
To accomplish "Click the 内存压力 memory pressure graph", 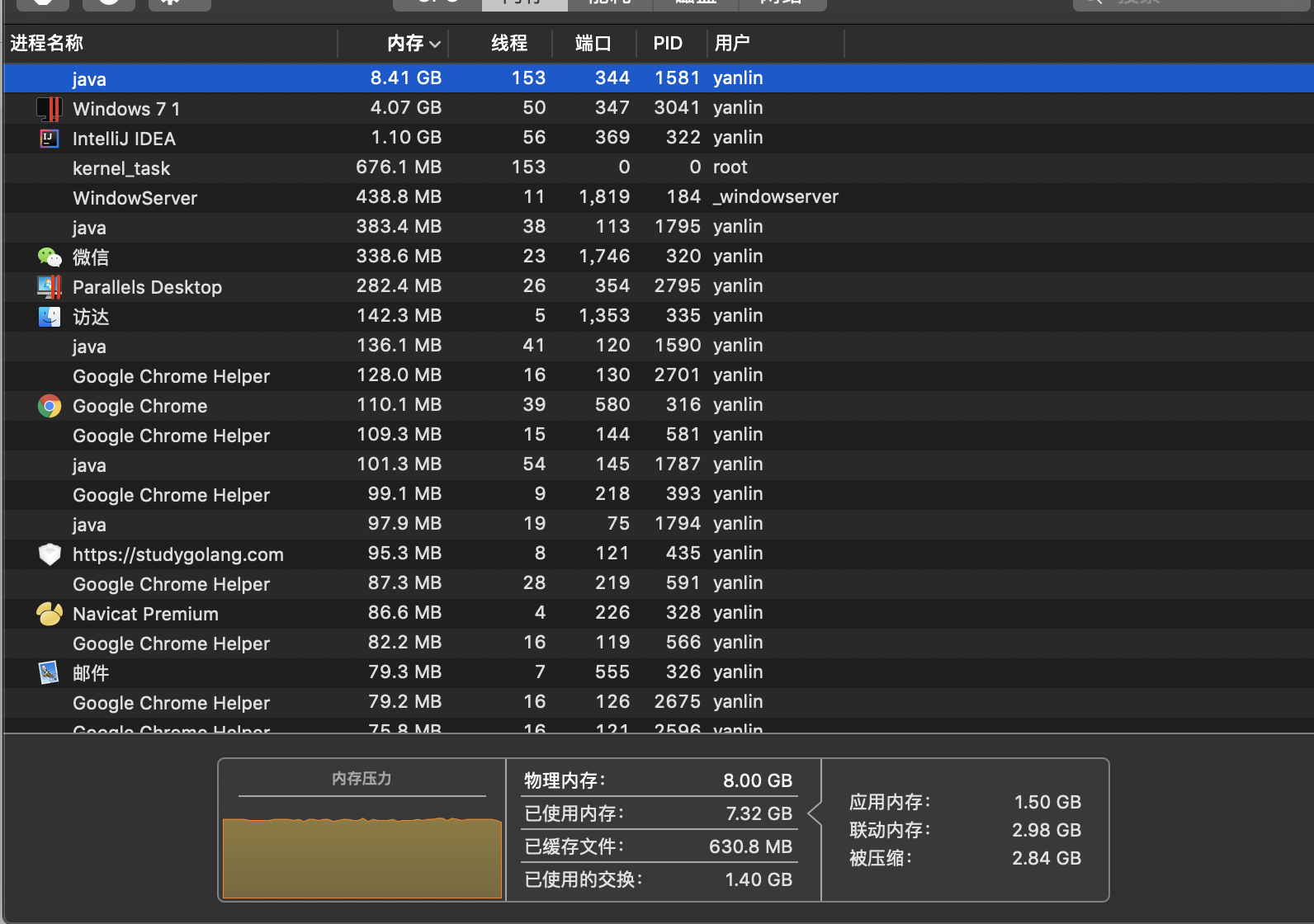I will pos(362,857).
